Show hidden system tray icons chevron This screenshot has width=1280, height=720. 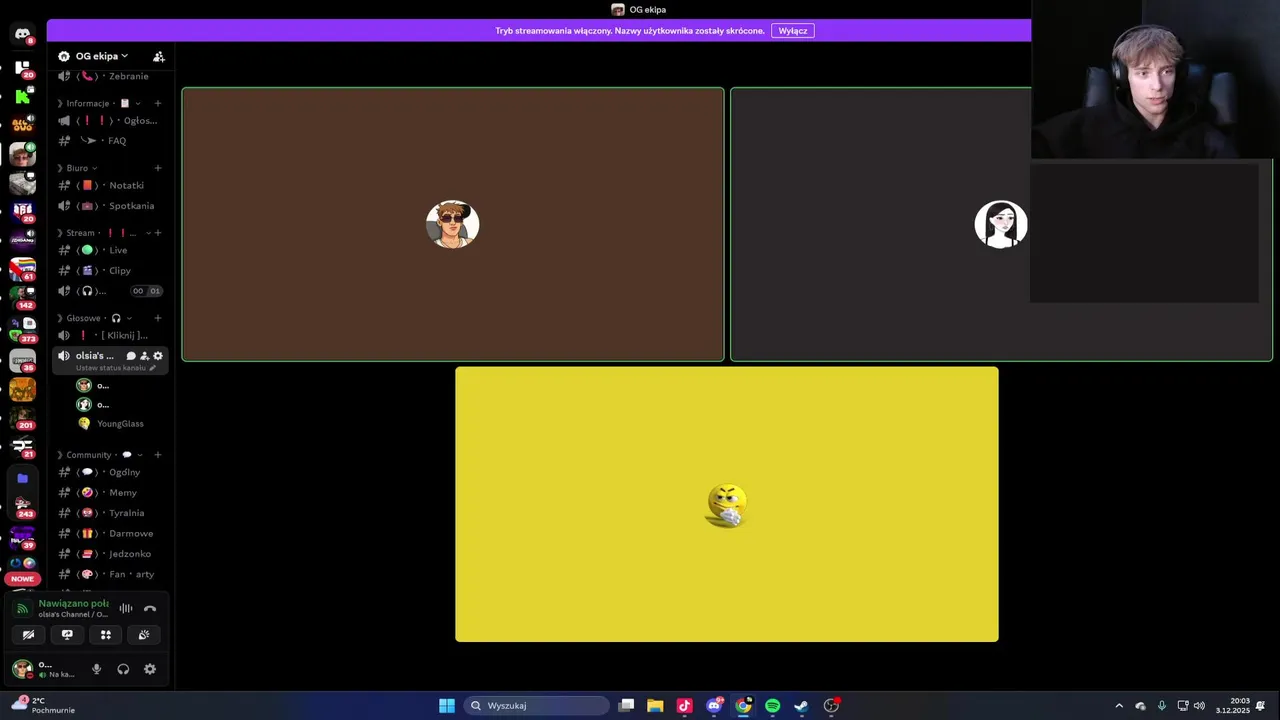1119,706
